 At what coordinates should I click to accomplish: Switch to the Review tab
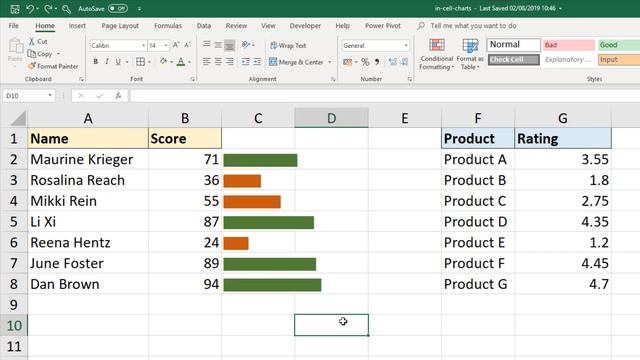click(236, 26)
